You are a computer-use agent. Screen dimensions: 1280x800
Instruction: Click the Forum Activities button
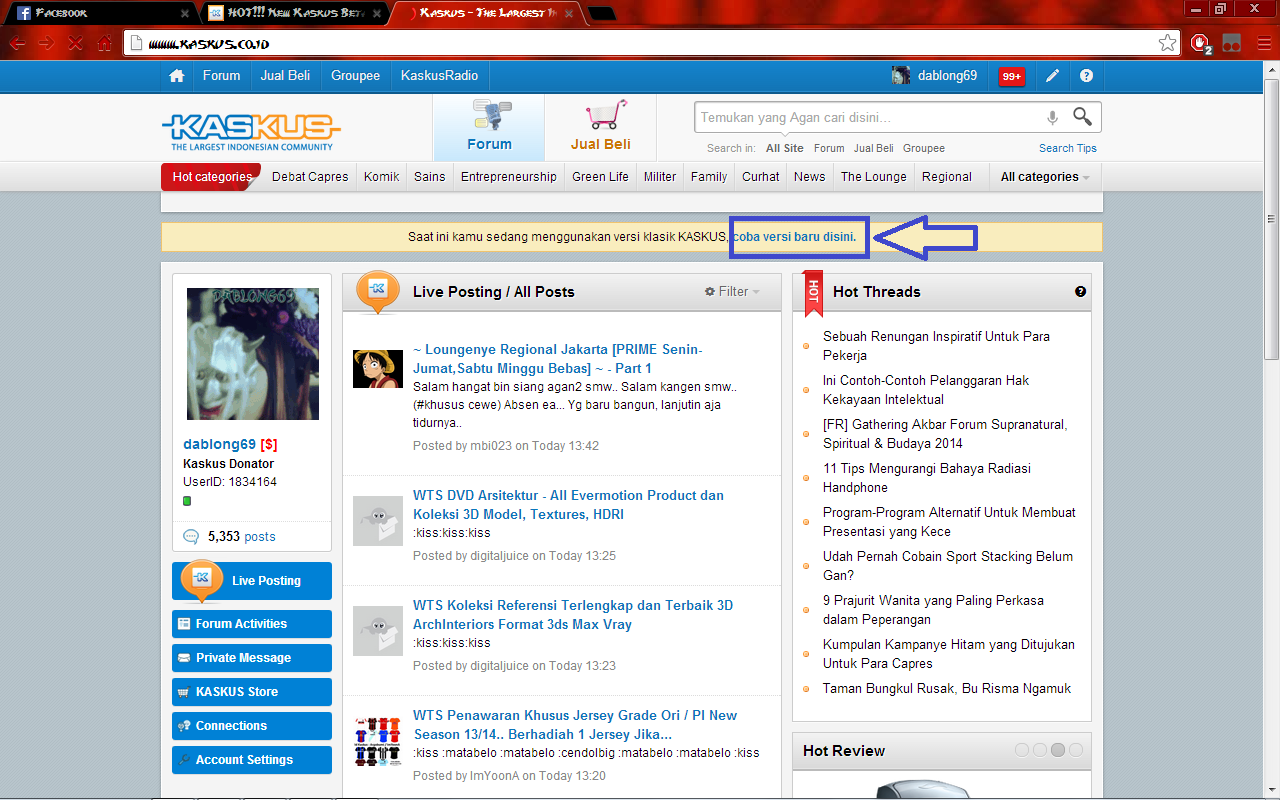[252, 624]
